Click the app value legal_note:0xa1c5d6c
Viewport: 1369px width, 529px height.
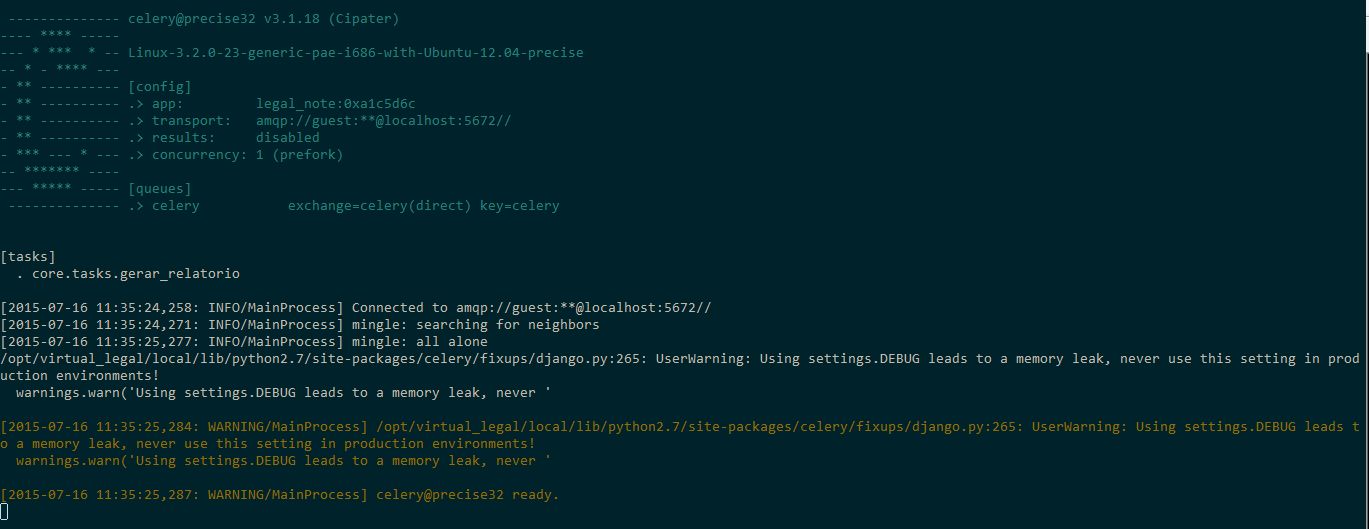(x=335, y=104)
